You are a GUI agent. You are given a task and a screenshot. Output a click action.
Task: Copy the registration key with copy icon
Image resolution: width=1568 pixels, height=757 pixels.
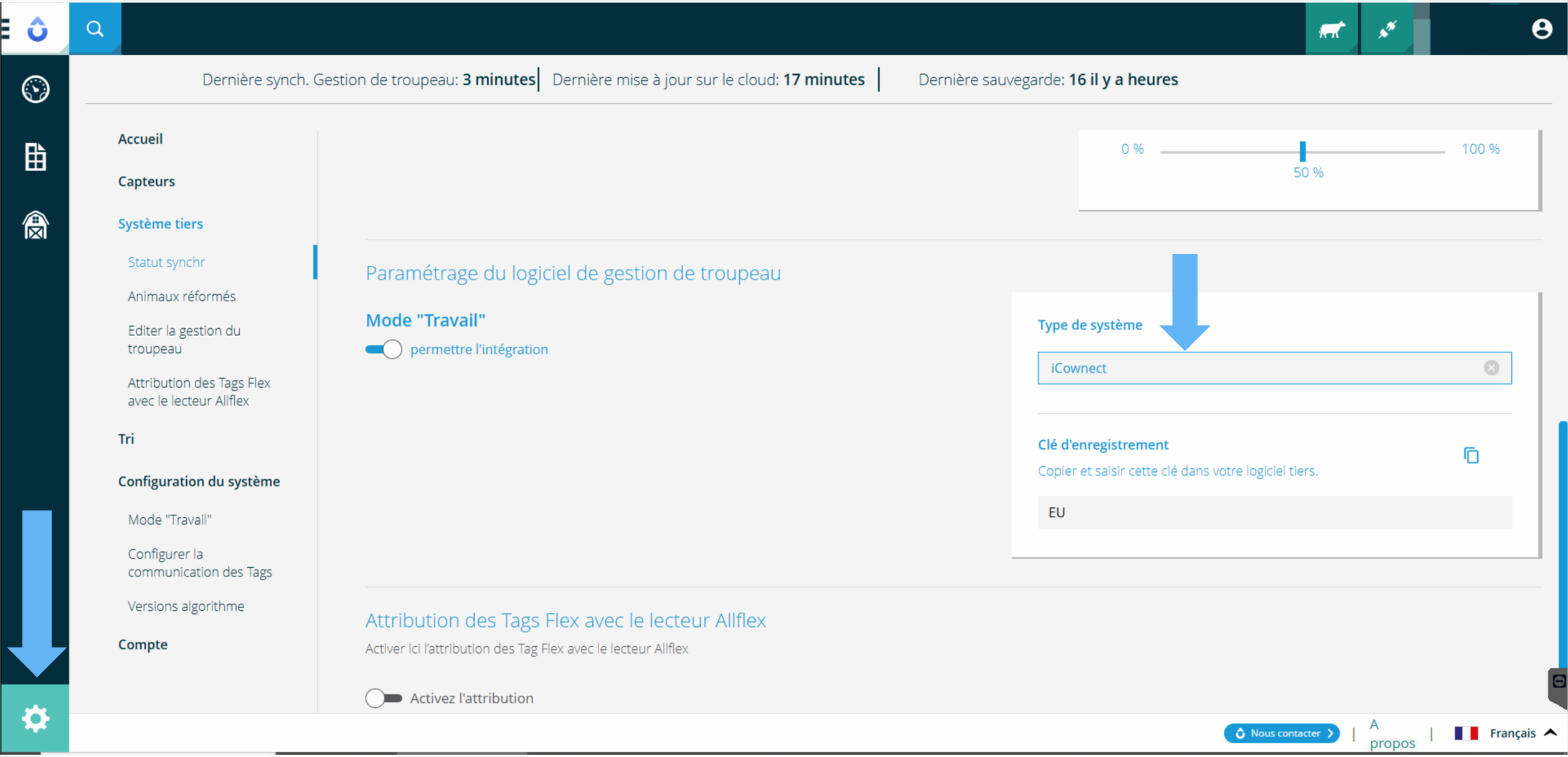click(1471, 456)
